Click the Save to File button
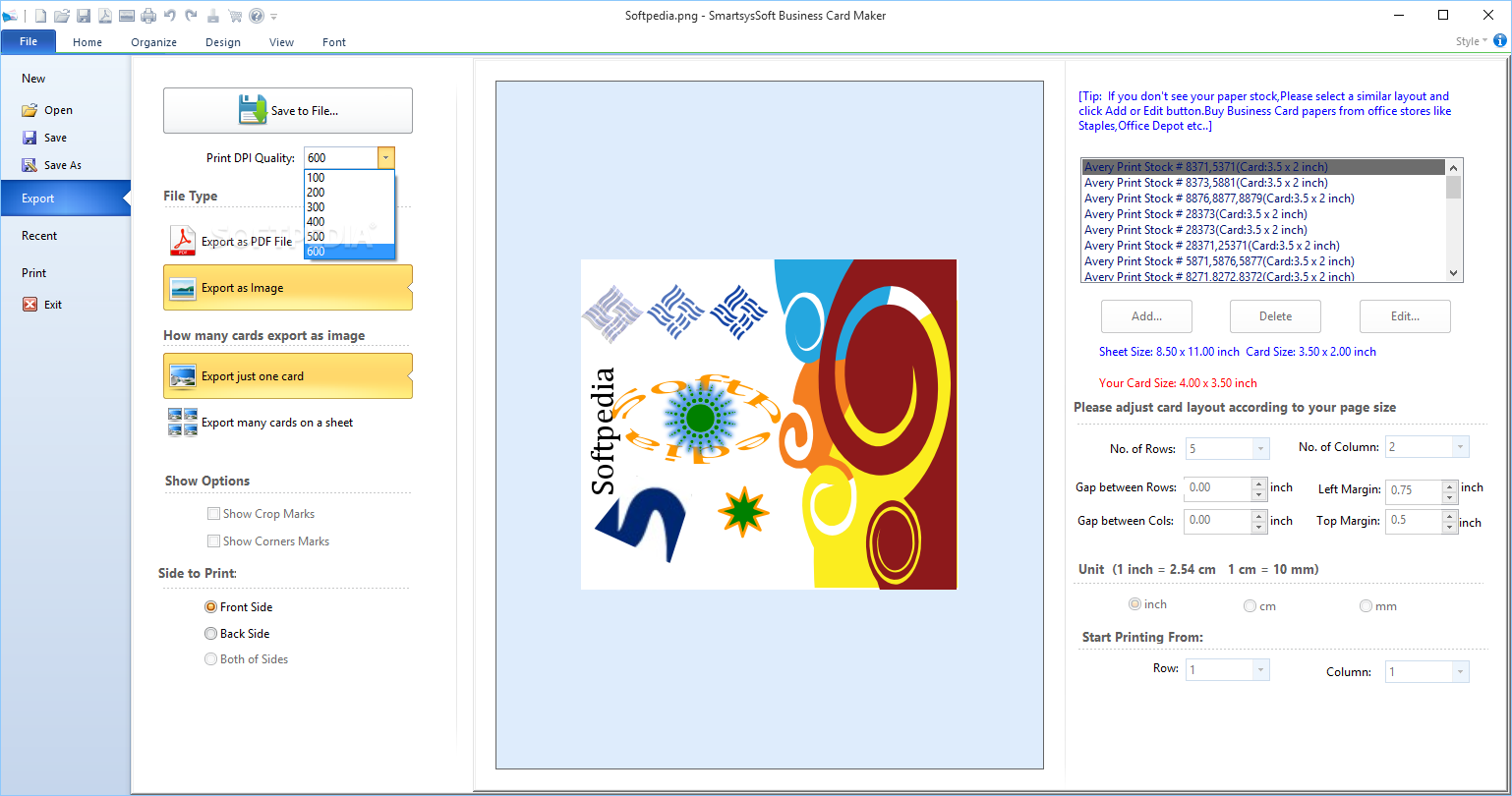This screenshot has width=1512, height=796. [x=288, y=110]
